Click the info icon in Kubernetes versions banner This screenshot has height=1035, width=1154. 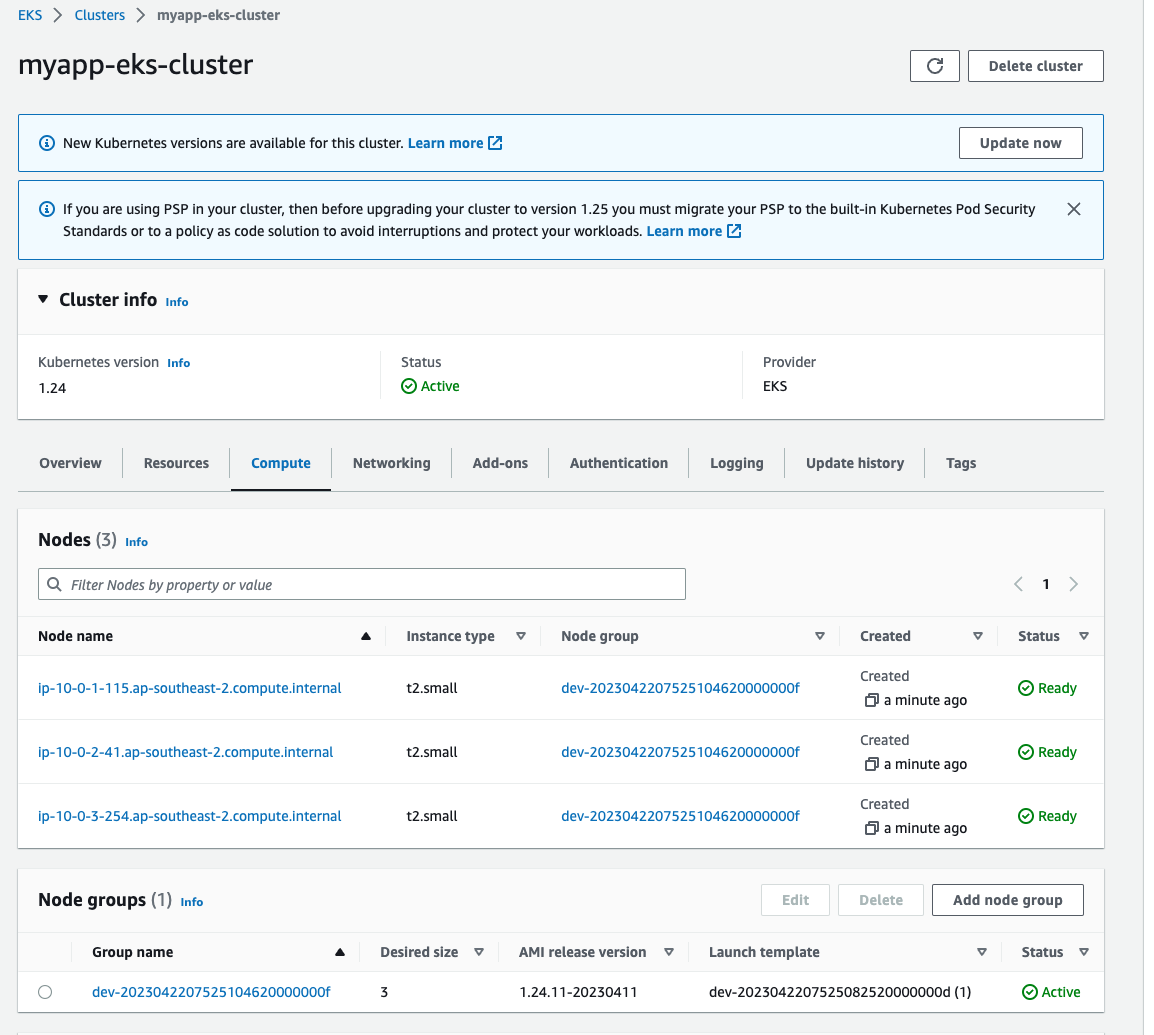[x=46, y=143]
